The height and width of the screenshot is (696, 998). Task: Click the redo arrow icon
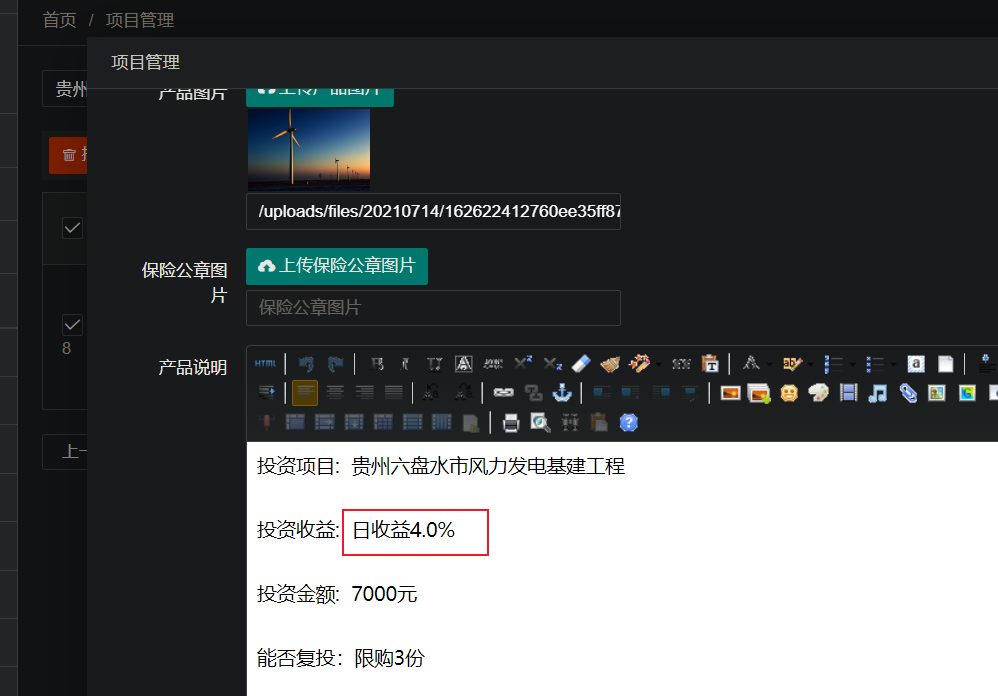point(335,364)
